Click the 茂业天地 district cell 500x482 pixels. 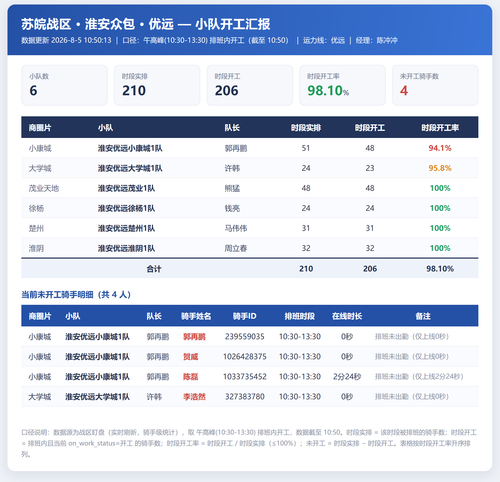[44, 188]
